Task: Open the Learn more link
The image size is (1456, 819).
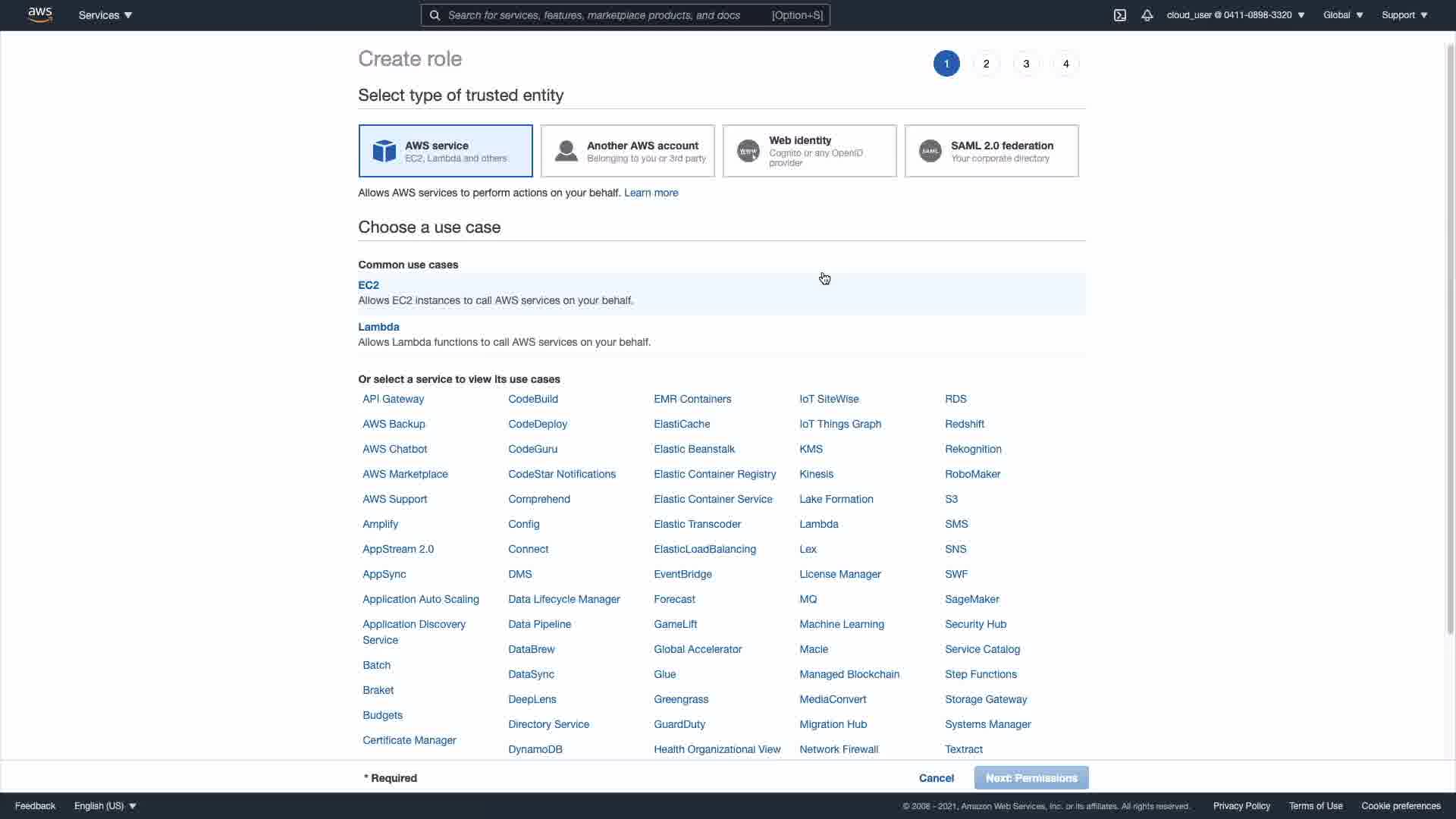Action: pos(651,193)
